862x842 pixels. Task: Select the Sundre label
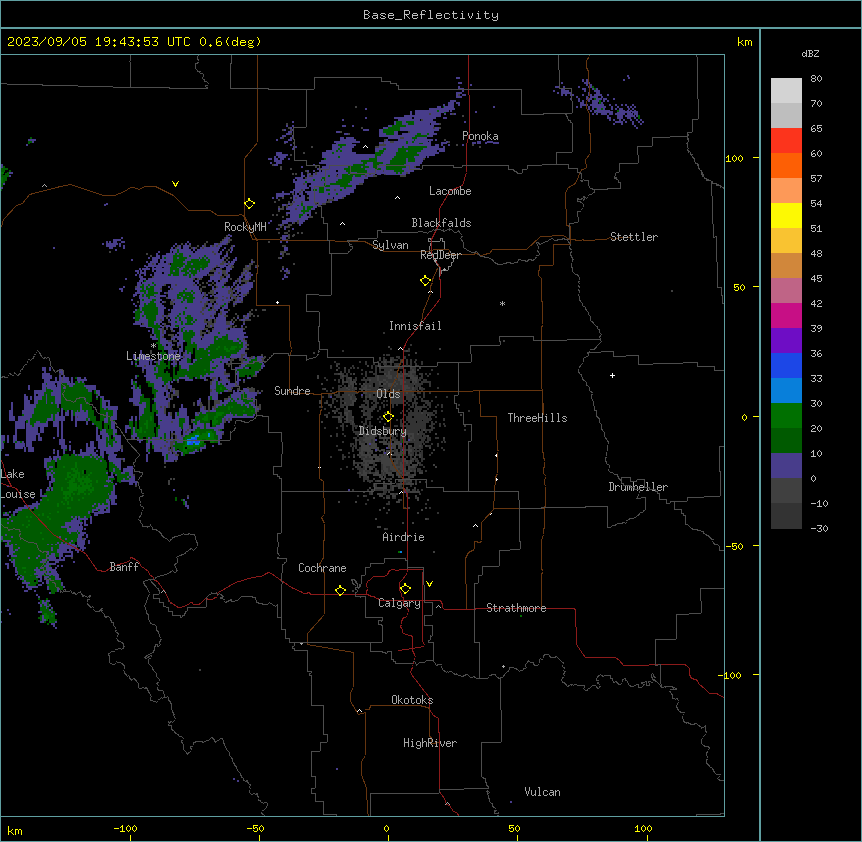(x=292, y=391)
